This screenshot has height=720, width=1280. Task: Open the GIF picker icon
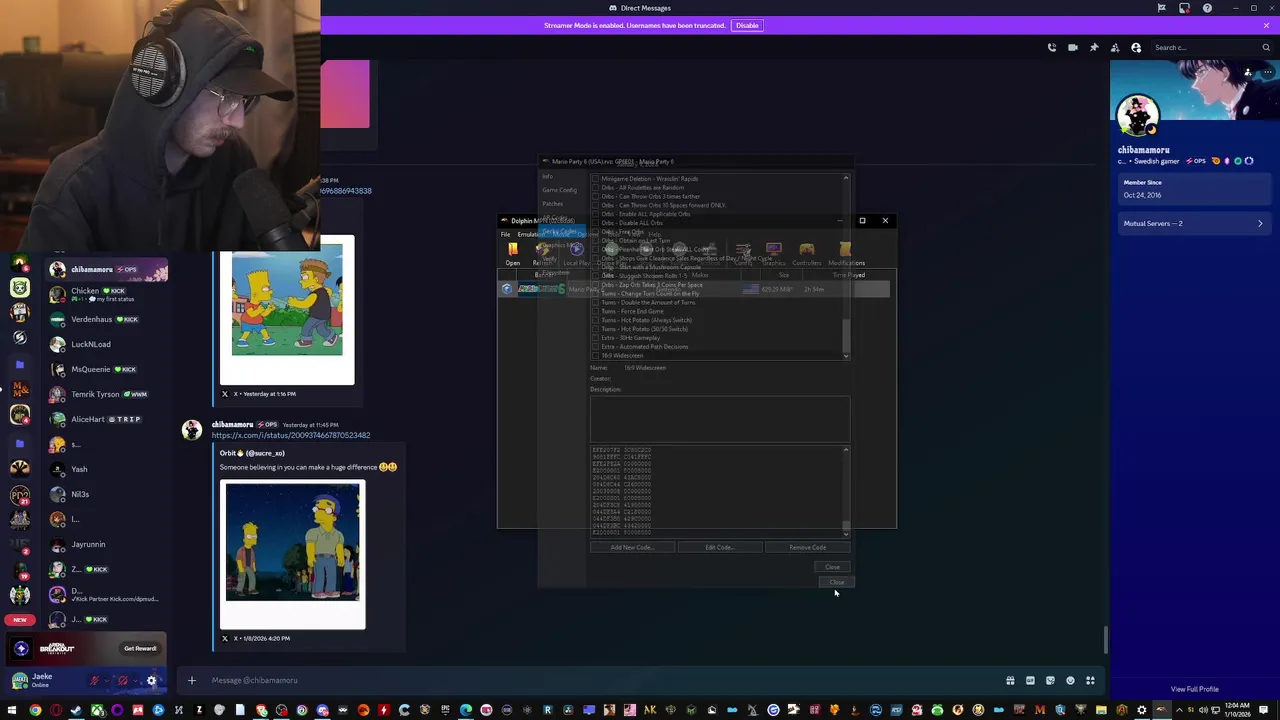1030,680
